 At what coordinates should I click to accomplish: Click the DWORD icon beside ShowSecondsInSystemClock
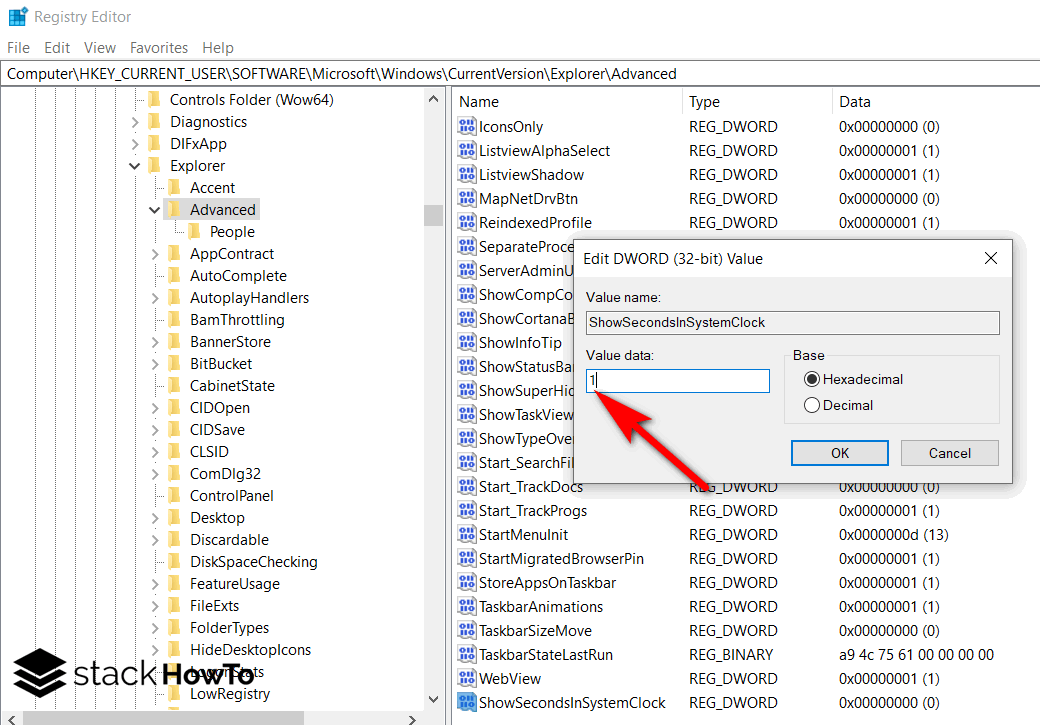tap(466, 702)
